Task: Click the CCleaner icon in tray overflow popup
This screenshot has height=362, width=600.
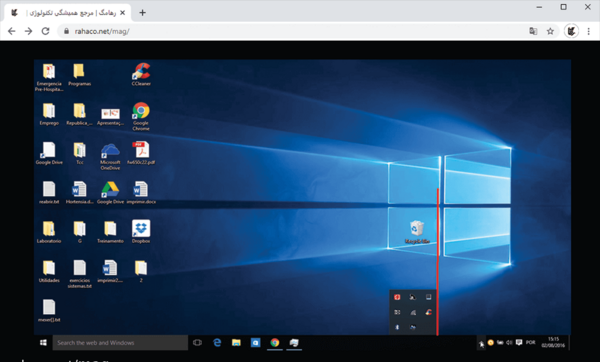Action: (428, 312)
